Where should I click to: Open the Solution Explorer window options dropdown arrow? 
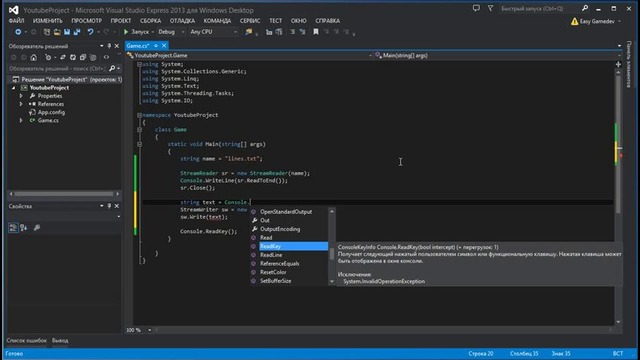point(101,46)
